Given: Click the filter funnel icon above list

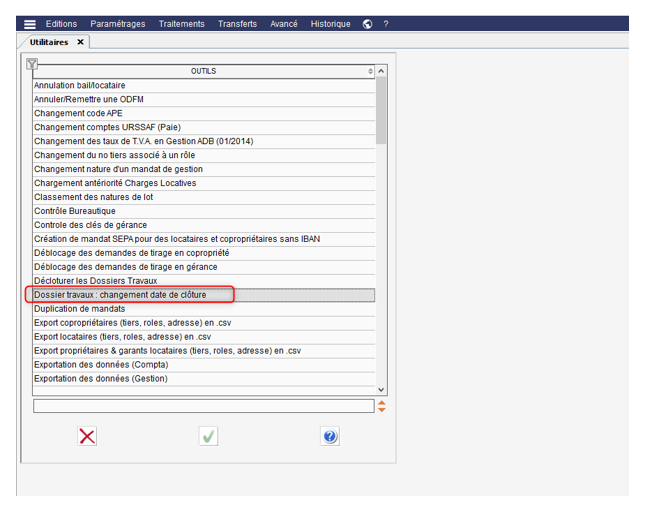Looking at the screenshot, I should tap(31, 64).
